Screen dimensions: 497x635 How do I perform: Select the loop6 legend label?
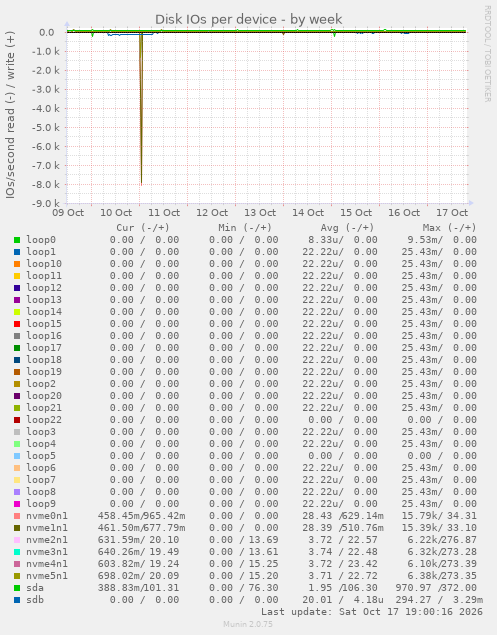tap(41, 468)
